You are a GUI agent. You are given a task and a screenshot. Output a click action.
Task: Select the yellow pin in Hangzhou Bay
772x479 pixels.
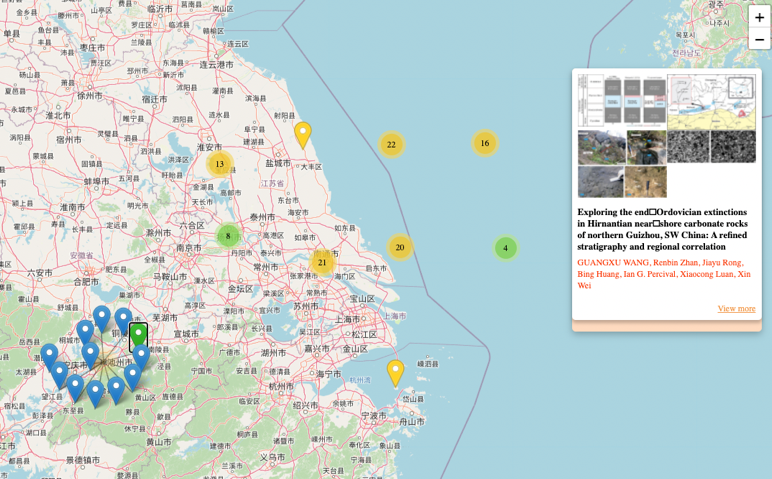tap(395, 372)
